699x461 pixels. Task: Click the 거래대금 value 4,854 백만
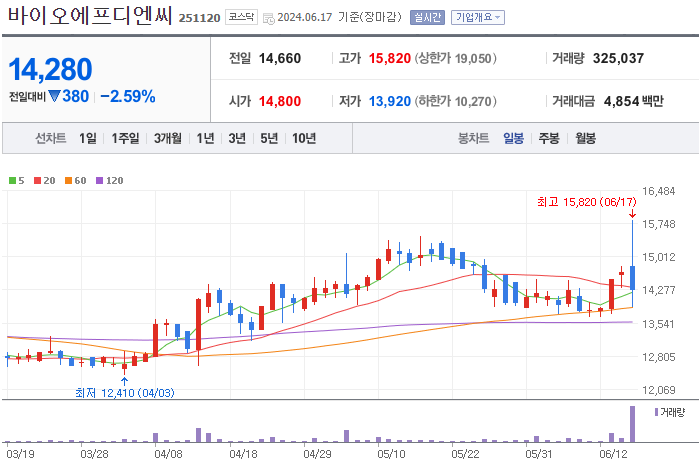tap(633, 101)
